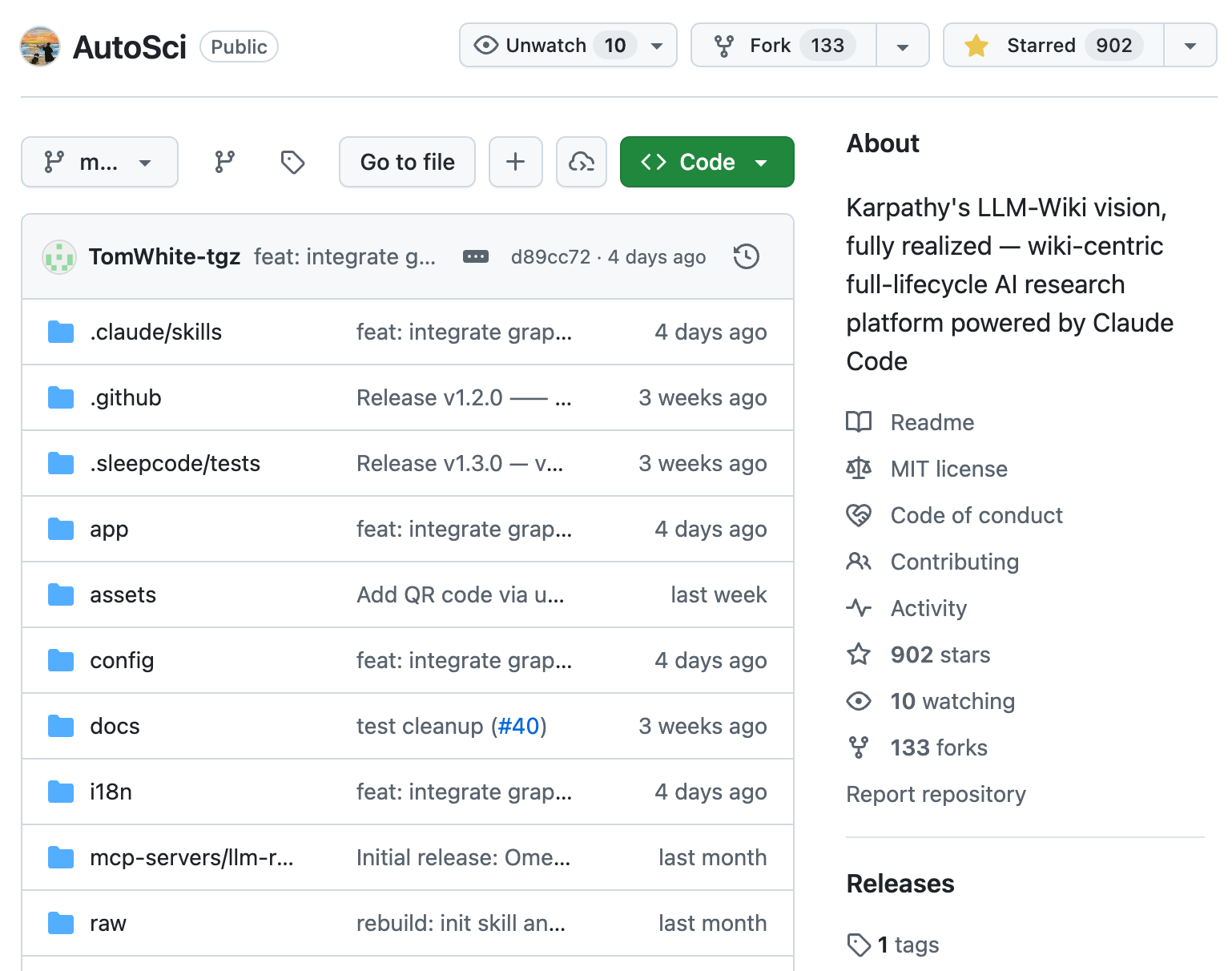Screen dimensions: 1232x971
Task: Click the i18n folder icon
Action: pos(61,792)
